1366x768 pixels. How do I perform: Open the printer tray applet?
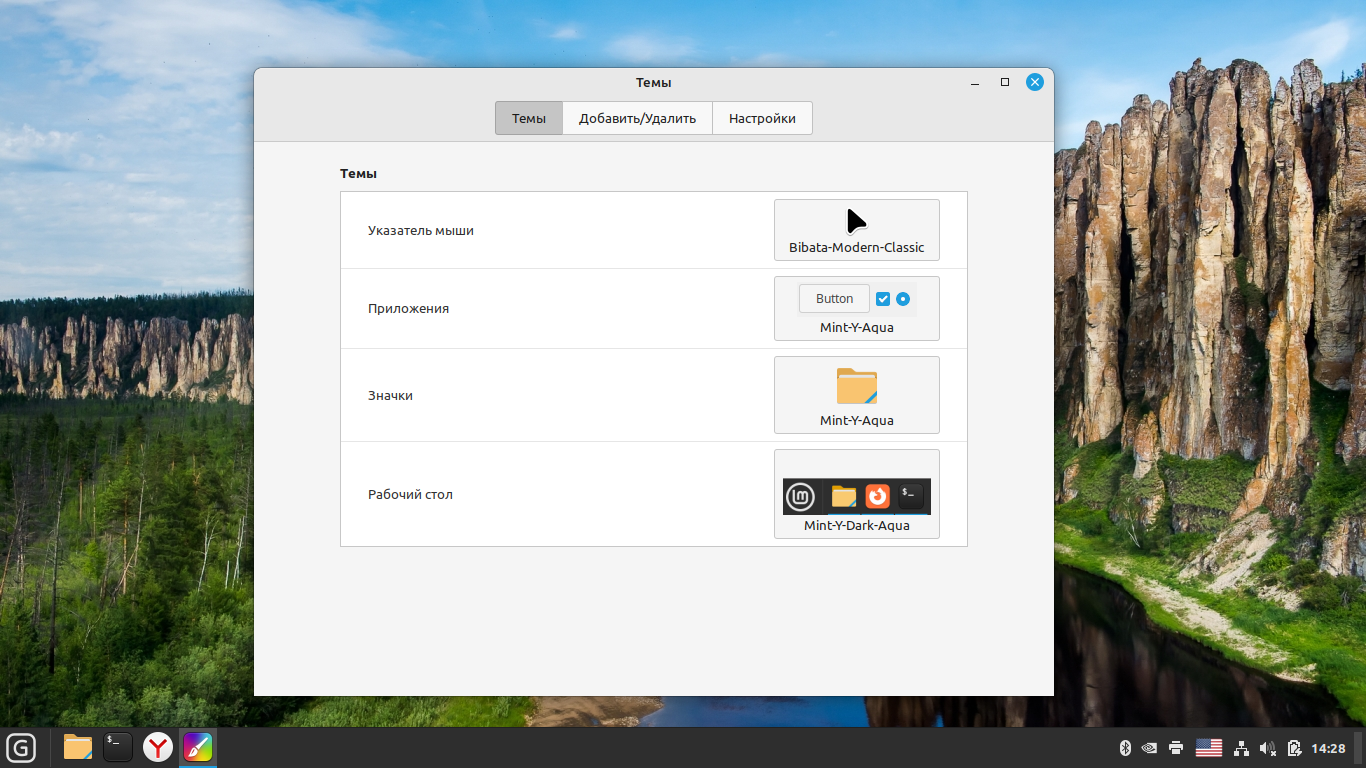(x=1176, y=748)
